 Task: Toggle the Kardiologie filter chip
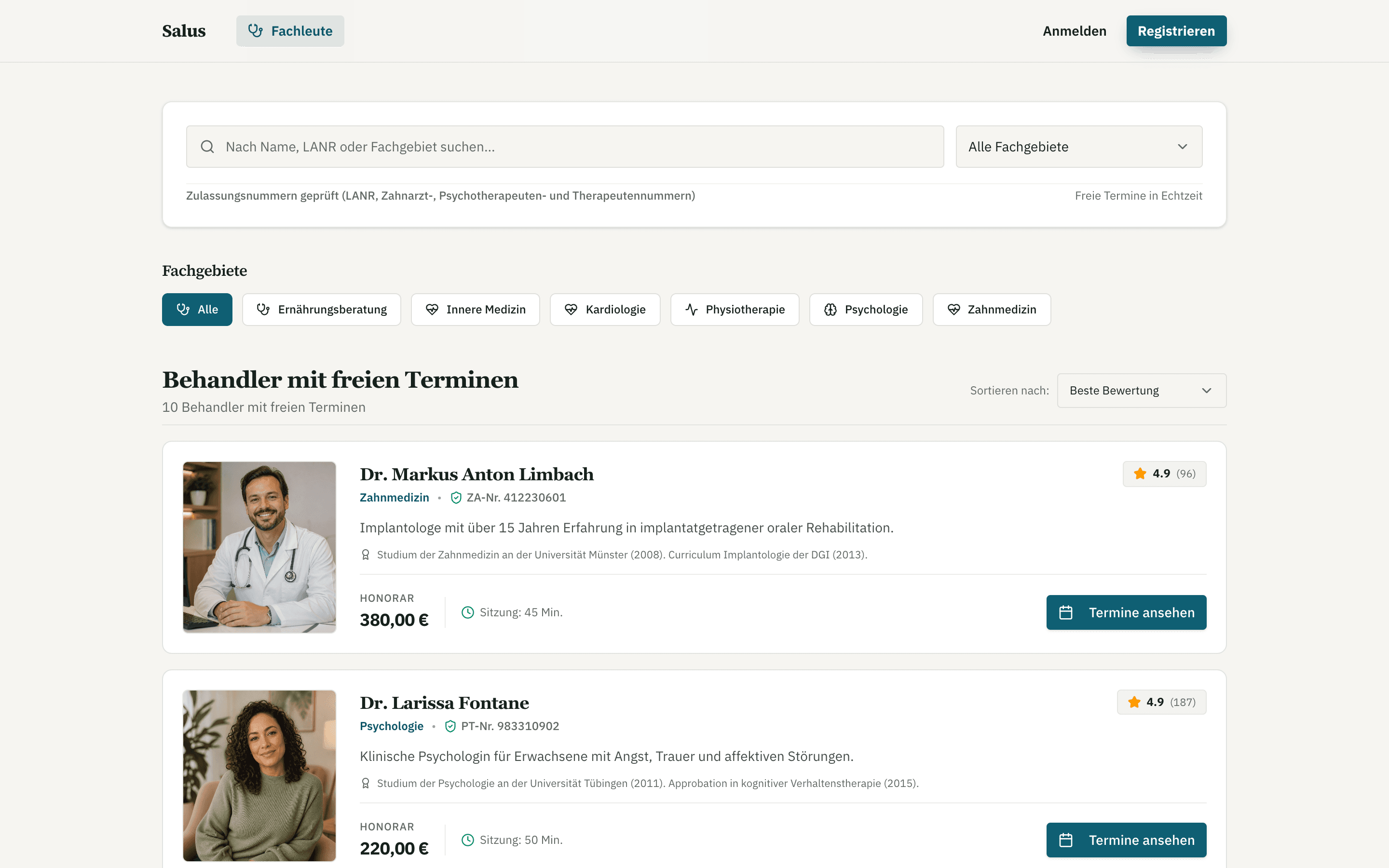pyautogui.click(x=605, y=310)
